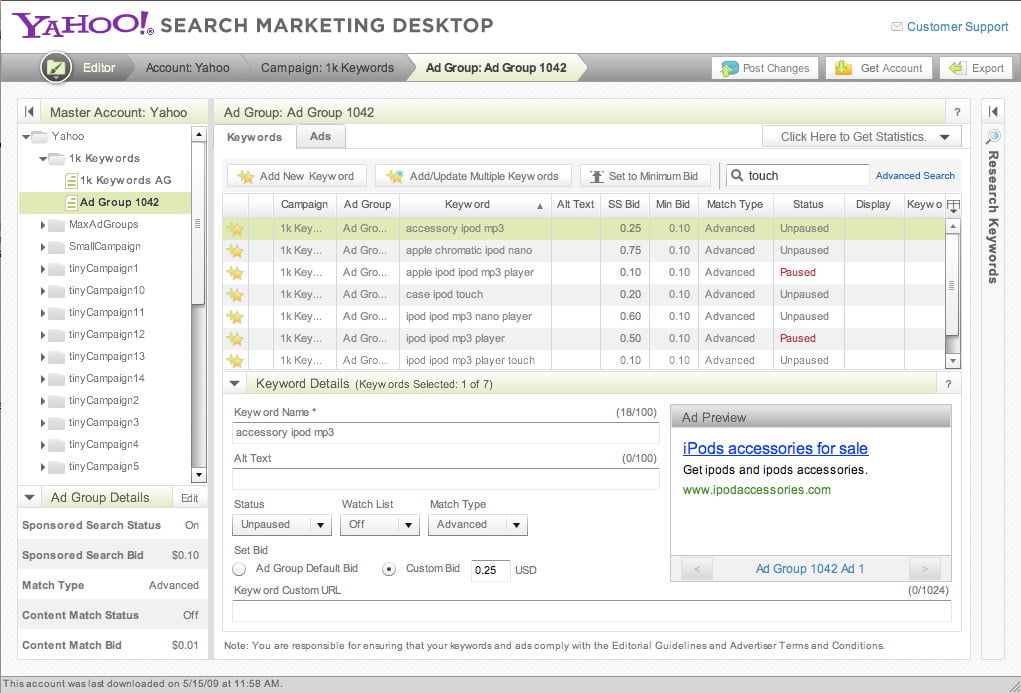Open the Match Type Advanced dropdown
Screen dimensions: 1021x693
coord(477,525)
